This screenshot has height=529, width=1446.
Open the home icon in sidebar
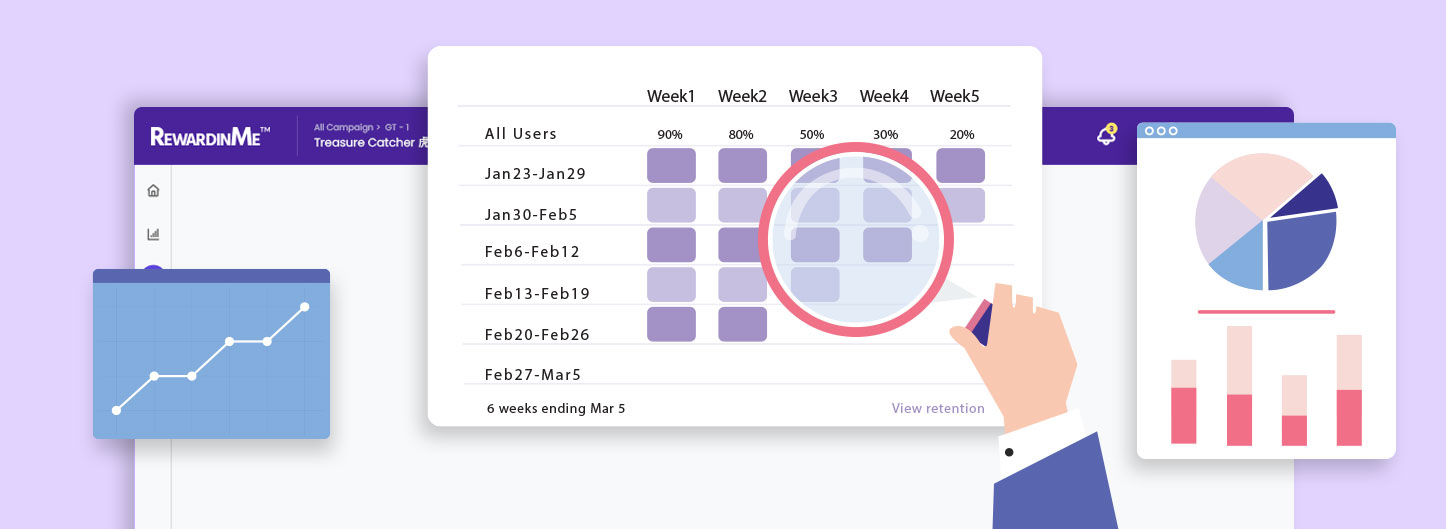(x=153, y=190)
